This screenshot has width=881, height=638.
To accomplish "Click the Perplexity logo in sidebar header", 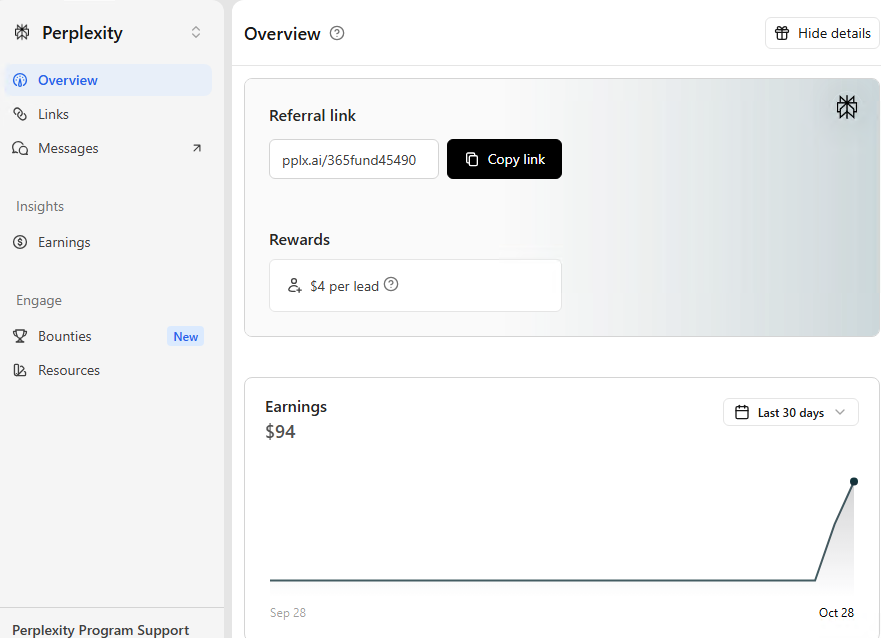I will click(x=22, y=33).
